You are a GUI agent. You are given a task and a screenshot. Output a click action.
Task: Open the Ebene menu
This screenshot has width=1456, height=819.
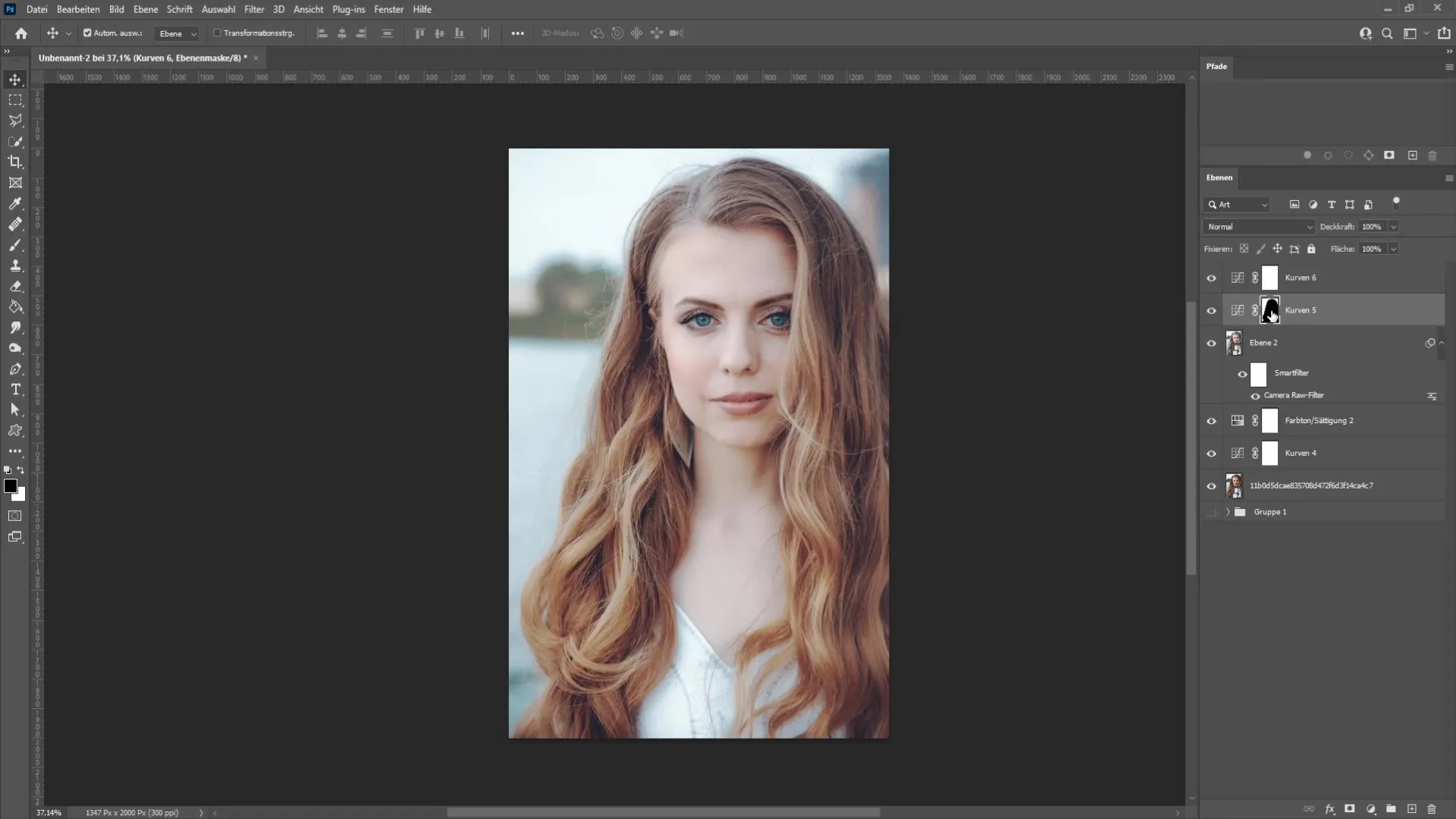coord(143,9)
